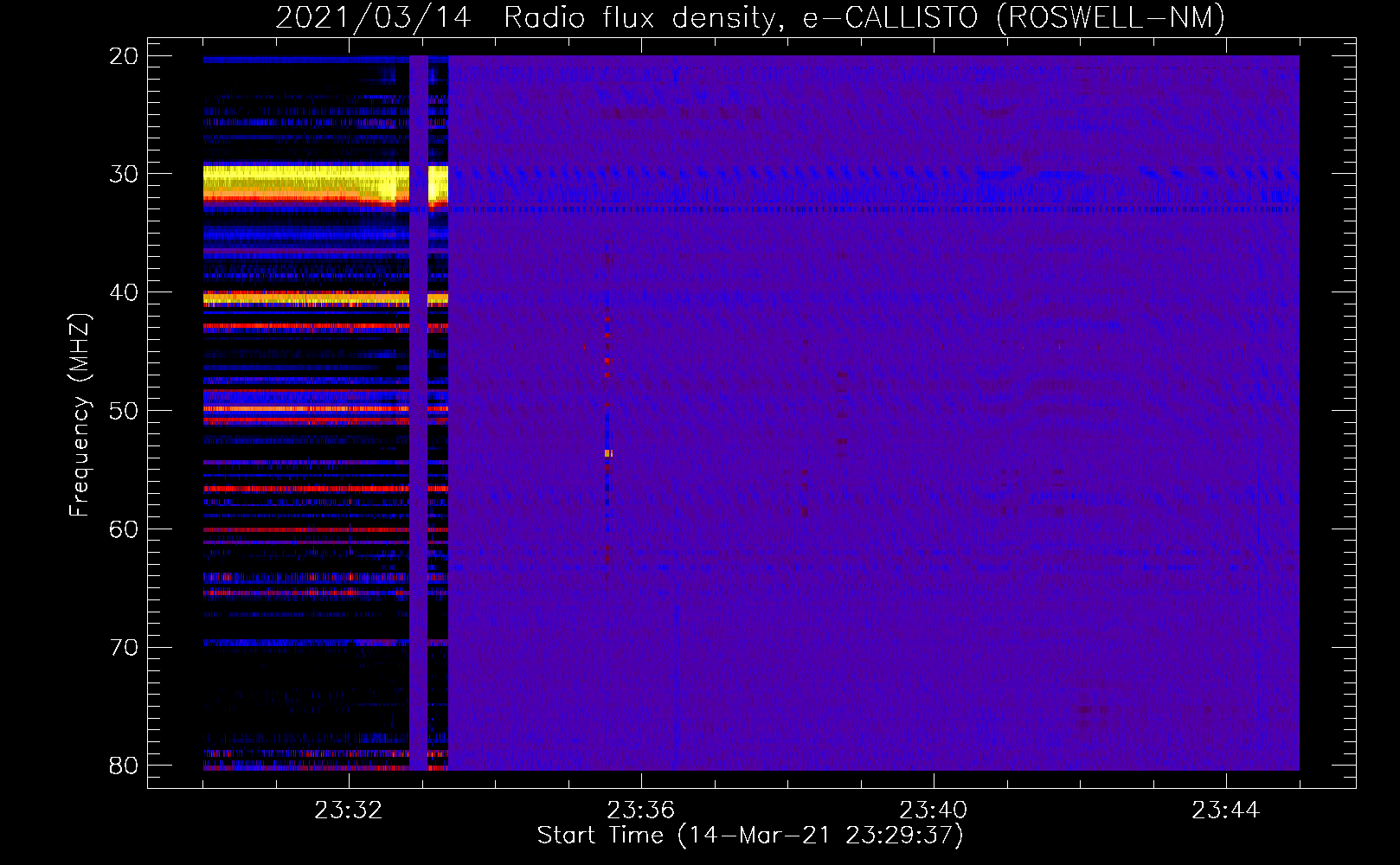Click the 23:32 time tick label
Screen dimensions: 1400x865
pos(348,811)
